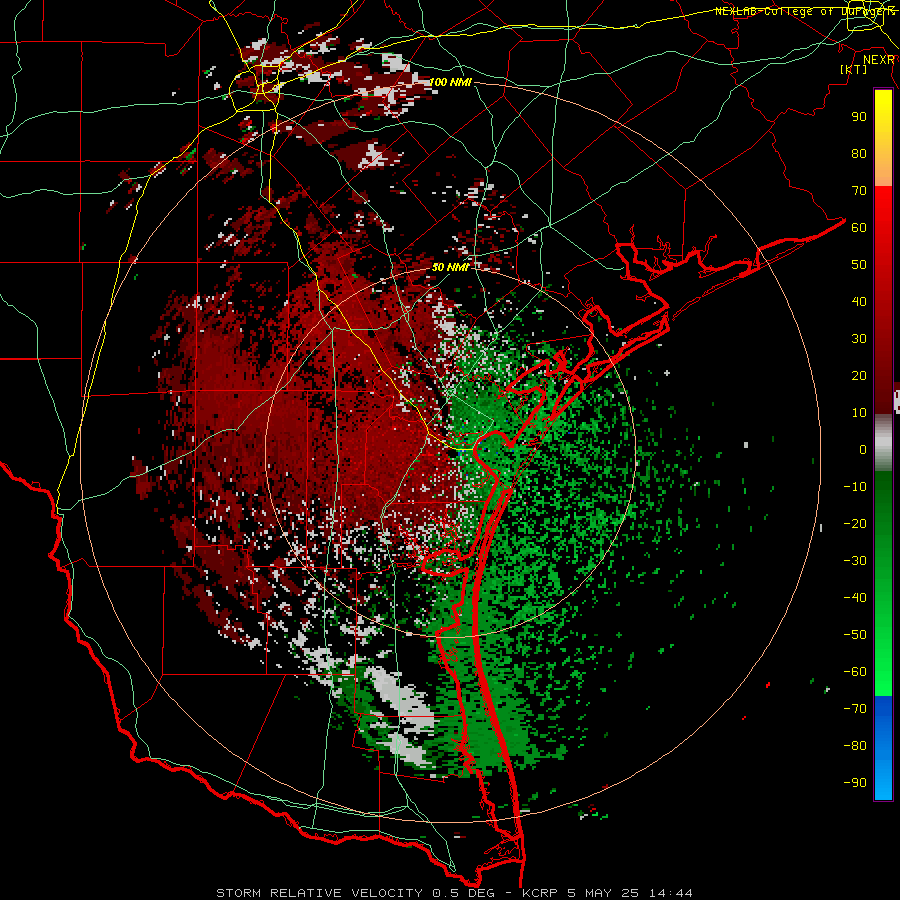The width and height of the screenshot is (900, 900).
Task: Click the -90 value on the velocity scale
Action: point(855,783)
